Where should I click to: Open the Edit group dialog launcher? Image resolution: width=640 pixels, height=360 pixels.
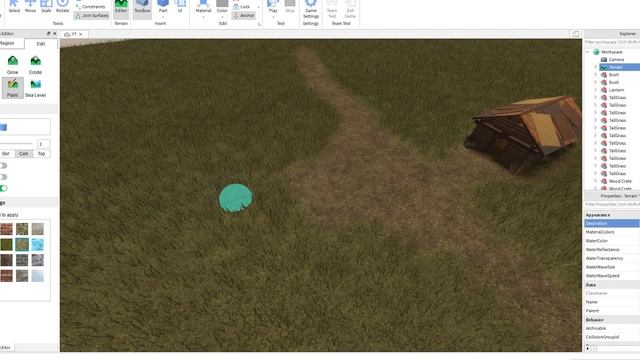tap(259, 24)
